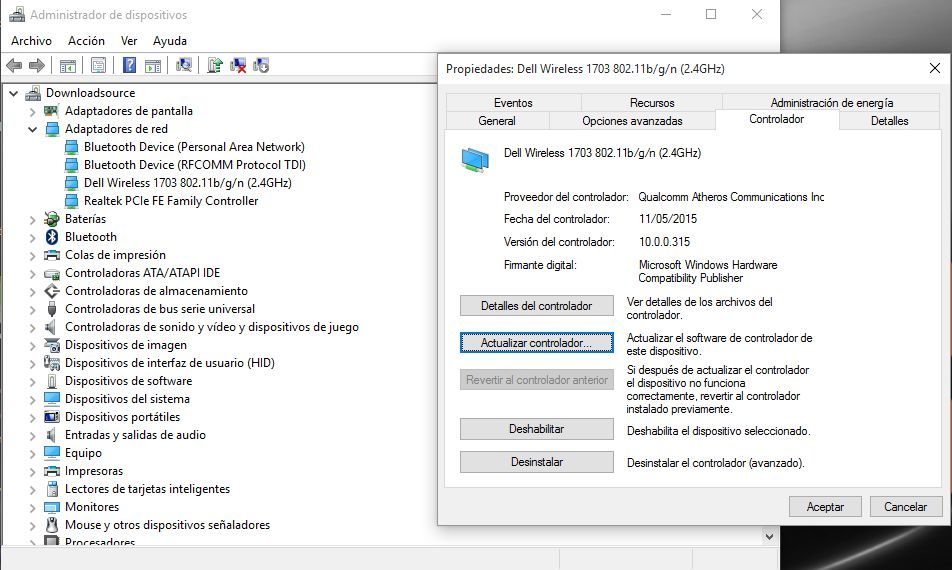Viewport: 952px width, 570px height.
Task: Expand Controladoras de sonido y vídeo node
Action: coord(32,328)
